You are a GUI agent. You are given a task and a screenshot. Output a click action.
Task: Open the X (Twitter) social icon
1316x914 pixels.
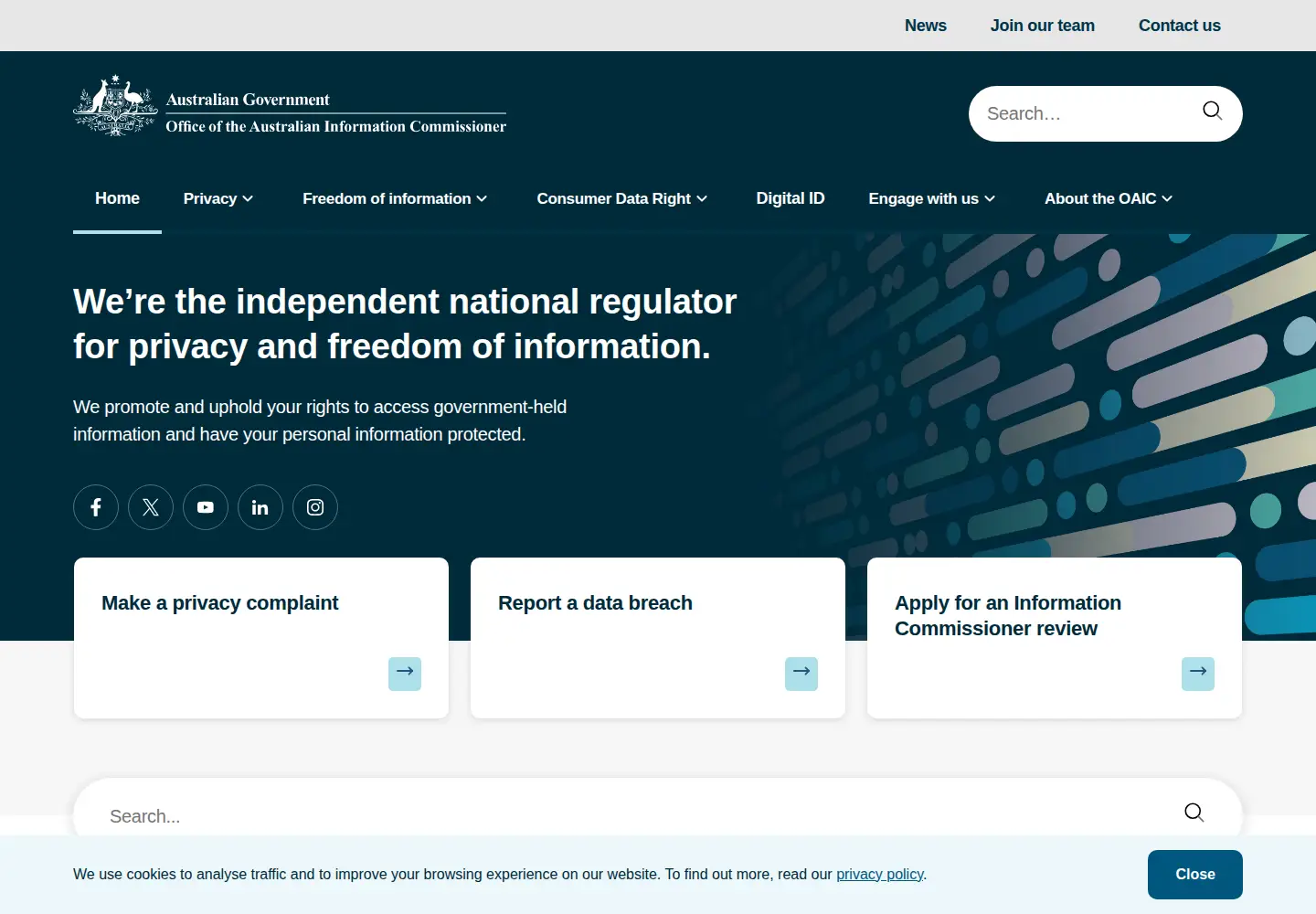coord(151,507)
